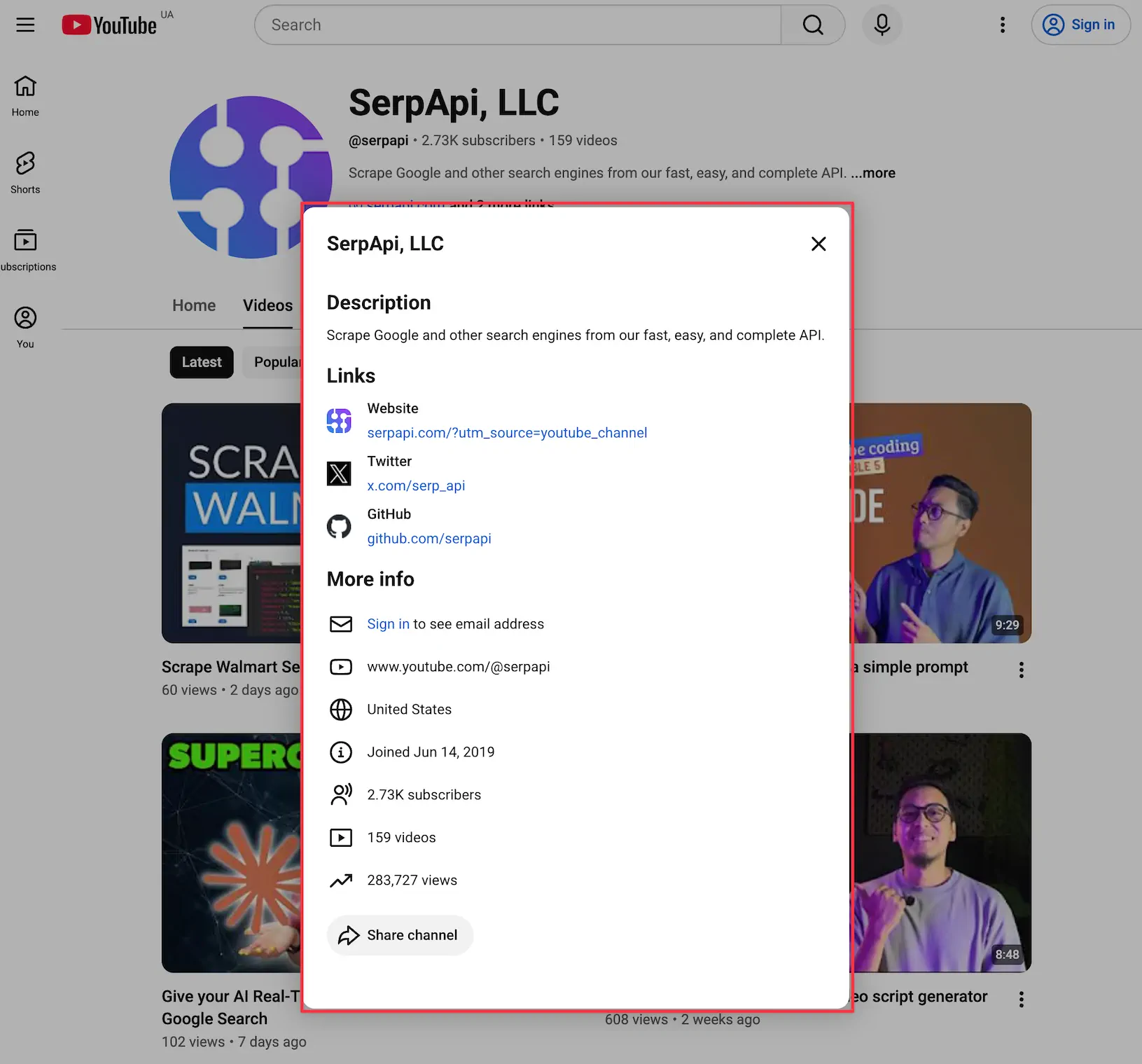Click Joined Jun 14, 2019 text
1142x1064 pixels.
click(431, 752)
